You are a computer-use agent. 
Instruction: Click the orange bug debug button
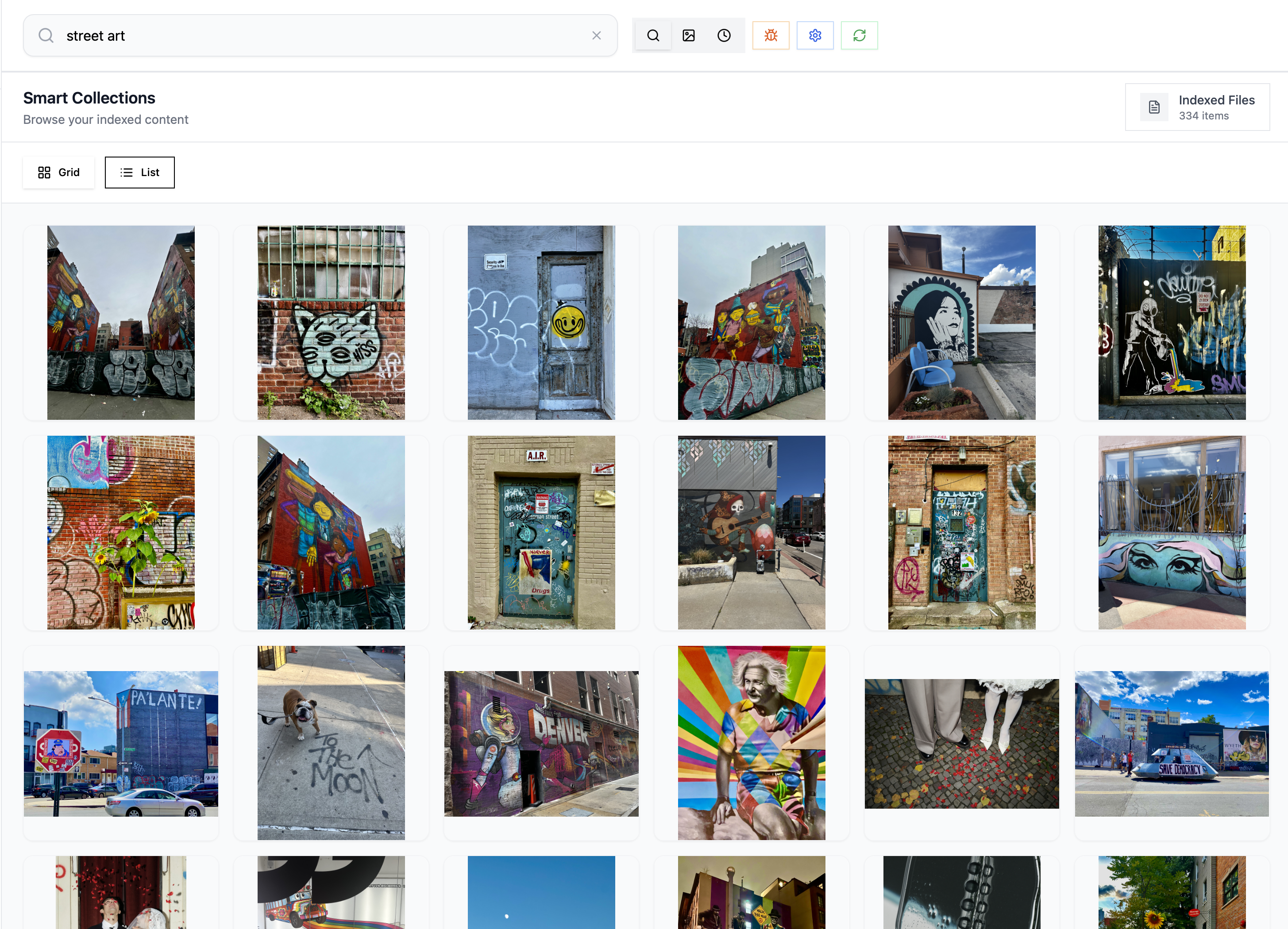click(x=771, y=36)
